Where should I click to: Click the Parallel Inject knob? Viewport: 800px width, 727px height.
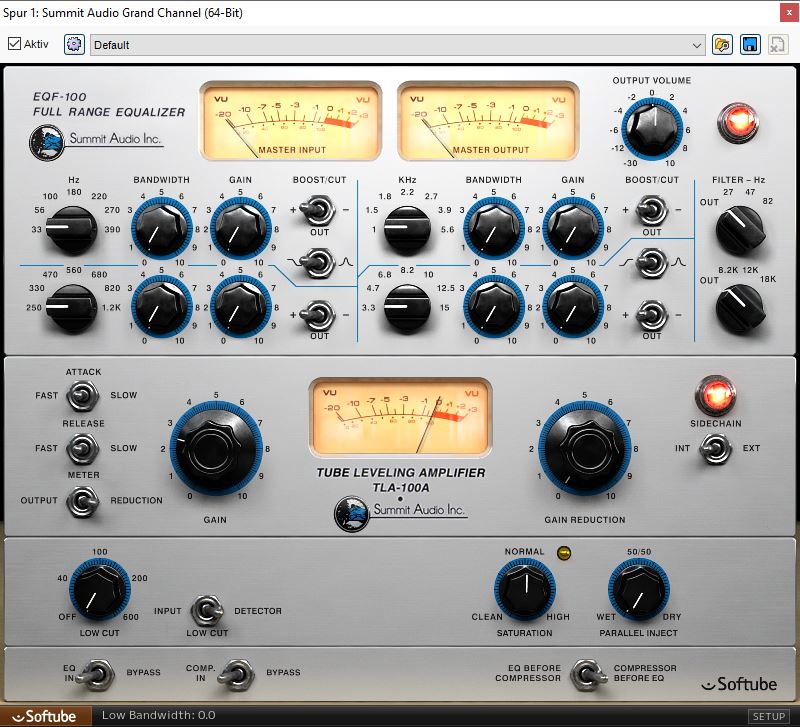click(639, 589)
